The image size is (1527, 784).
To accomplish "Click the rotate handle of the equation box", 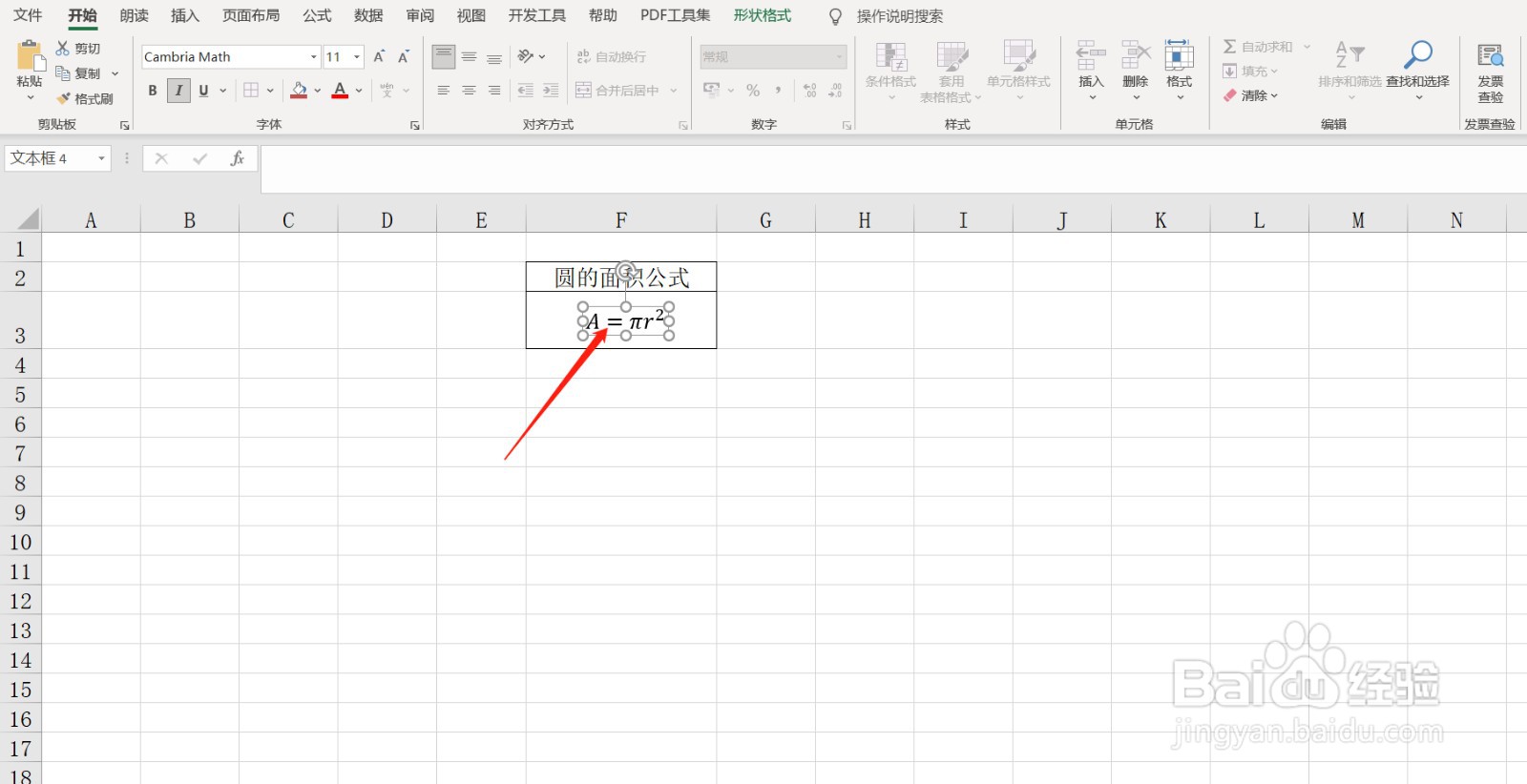I will [626, 271].
